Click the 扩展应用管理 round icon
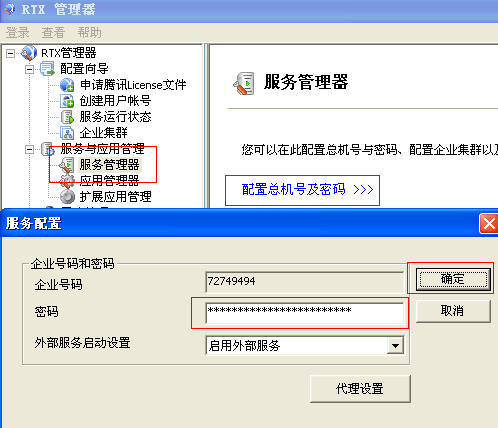The image size is (498, 428). (67, 197)
